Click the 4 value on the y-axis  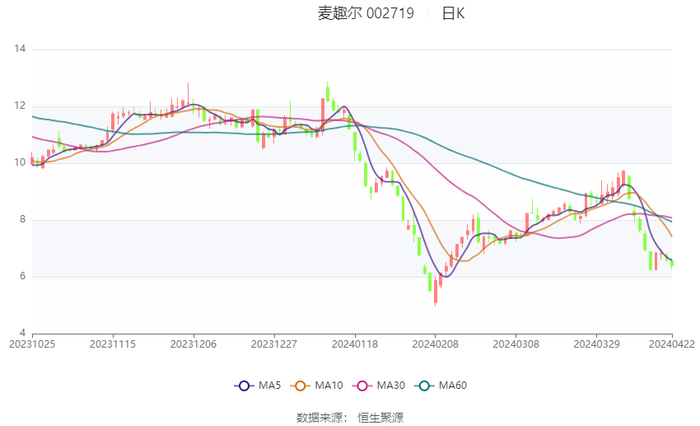23,333
